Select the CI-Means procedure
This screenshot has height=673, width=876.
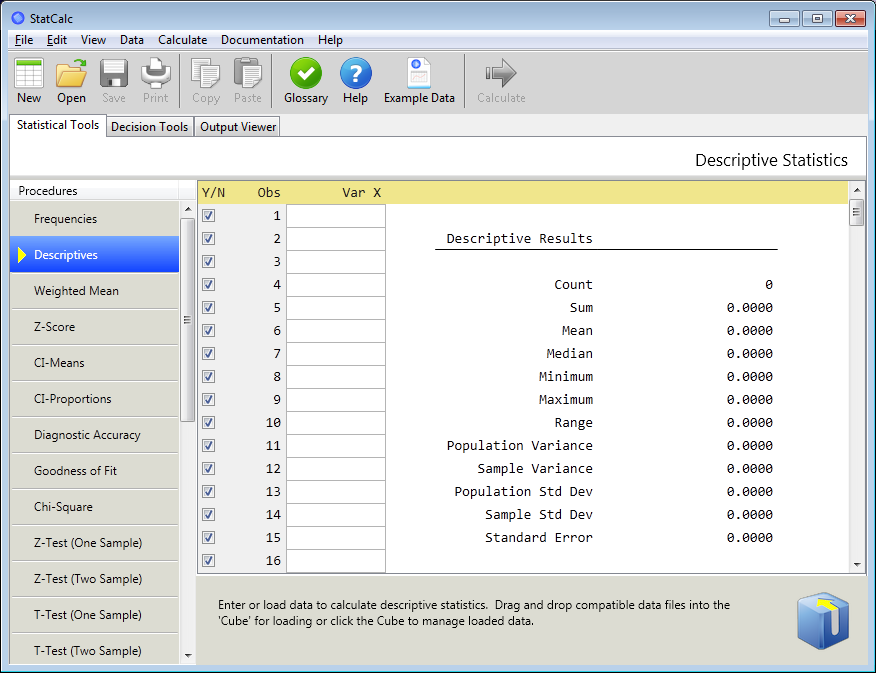tap(94, 363)
